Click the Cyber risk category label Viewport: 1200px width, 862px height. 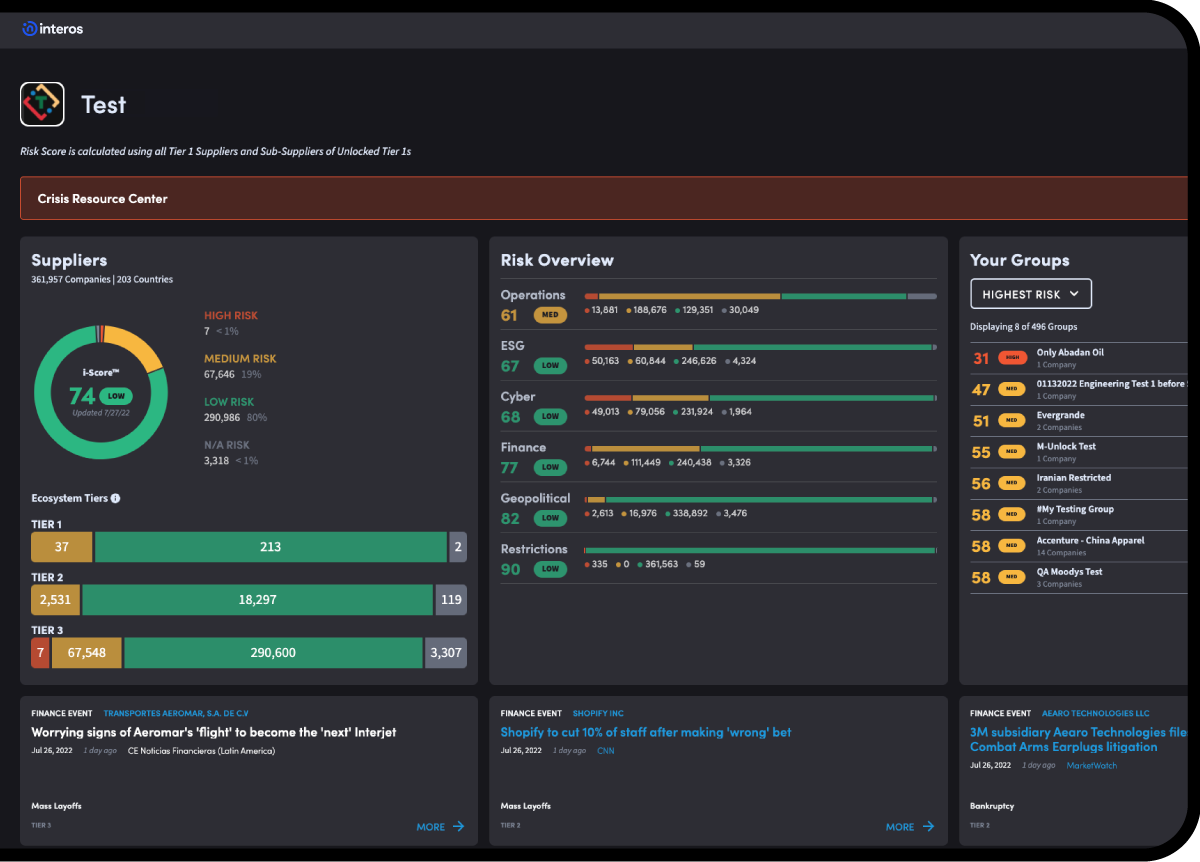[x=518, y=397]
